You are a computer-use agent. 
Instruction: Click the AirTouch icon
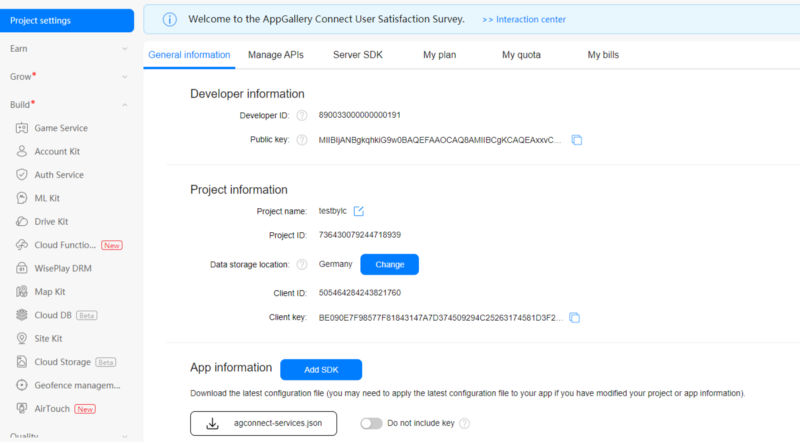point(21,409)
